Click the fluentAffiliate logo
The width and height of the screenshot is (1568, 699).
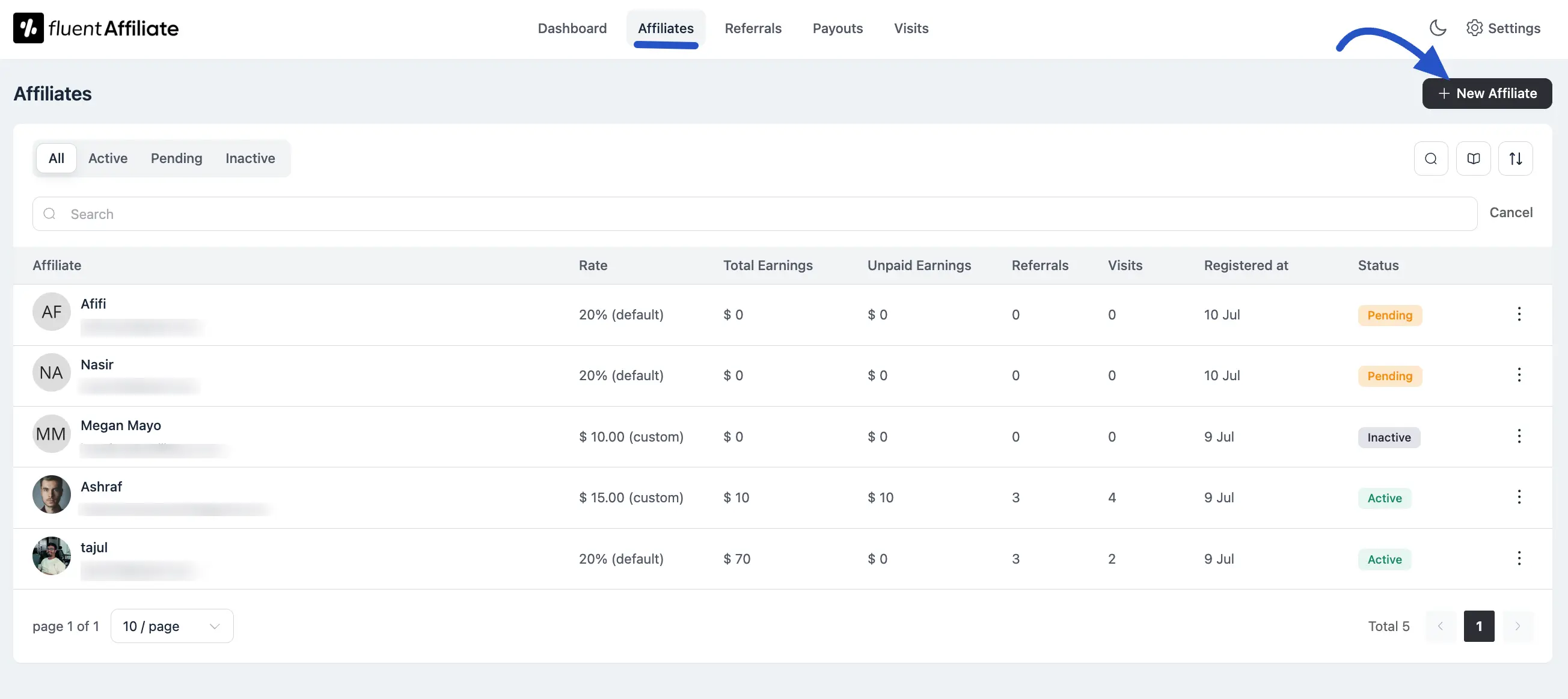pos(96,28)
